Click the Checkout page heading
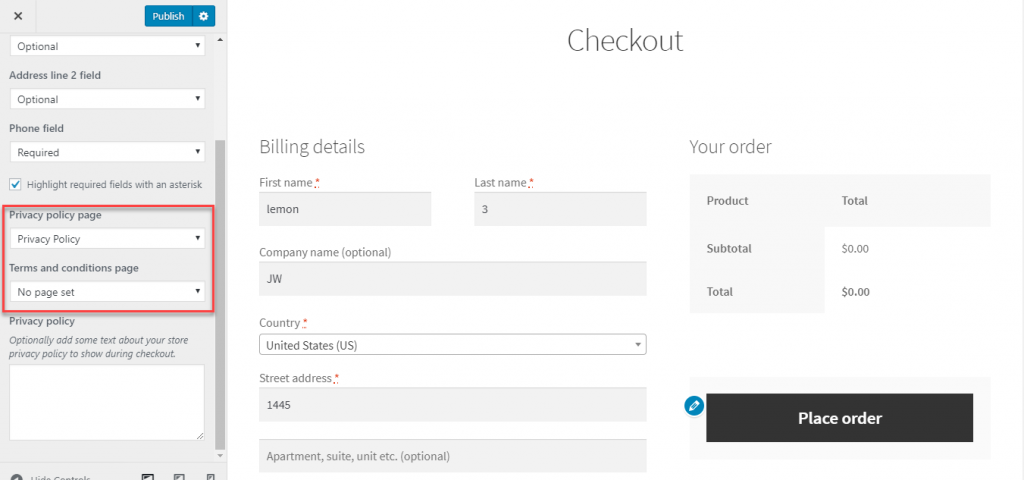The width and height of the screenshot is (1024, 480). (x=624, y=40)
